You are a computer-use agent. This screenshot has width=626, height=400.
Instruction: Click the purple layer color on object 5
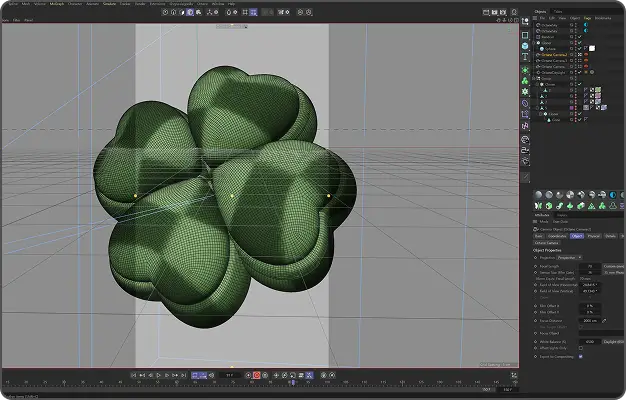point(571,108)
